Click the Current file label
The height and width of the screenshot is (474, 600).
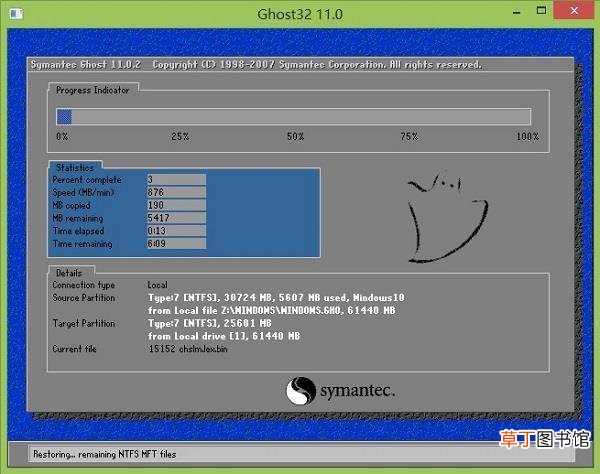(75, 349)
